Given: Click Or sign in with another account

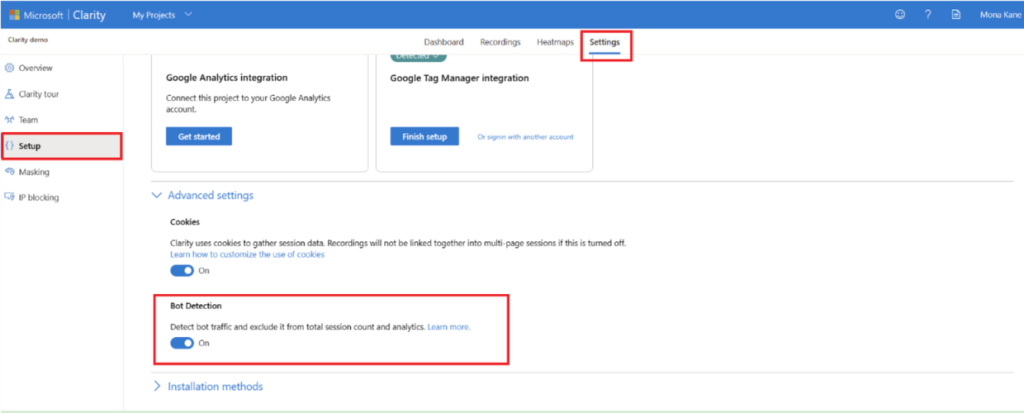Looking at the screenshot, I should (525, 137).
